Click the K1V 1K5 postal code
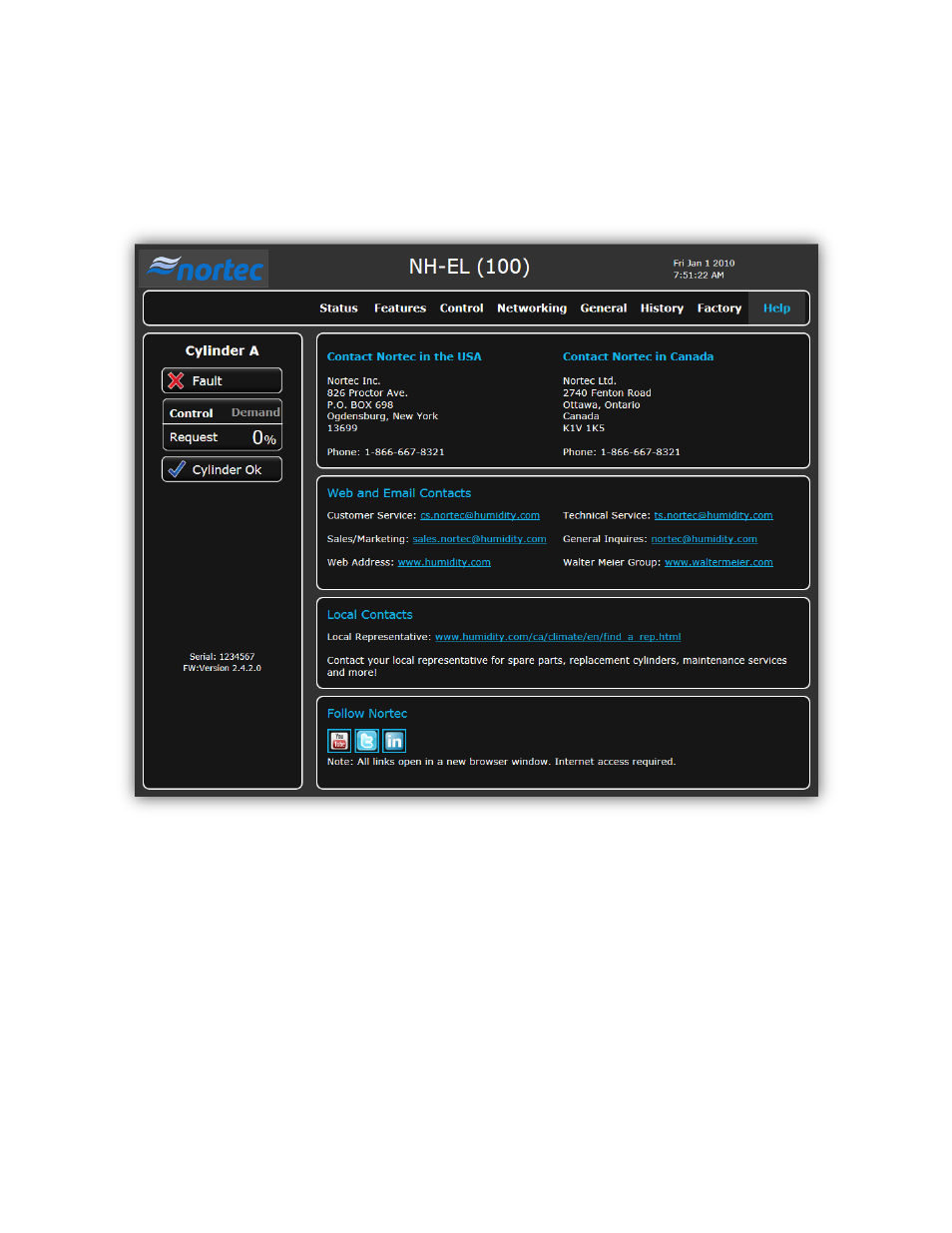952x1233 pixels. (583, 428)
